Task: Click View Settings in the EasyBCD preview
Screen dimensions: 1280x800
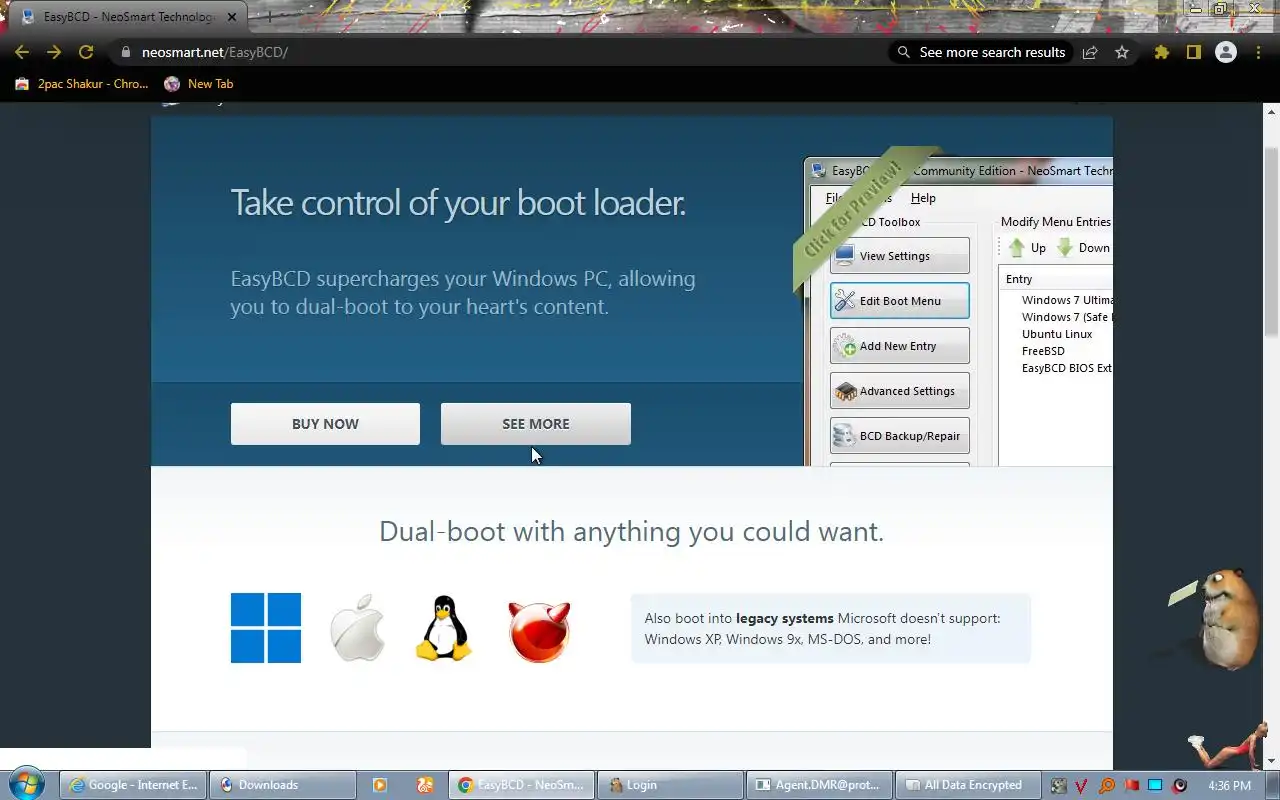Action: [899, 256]
